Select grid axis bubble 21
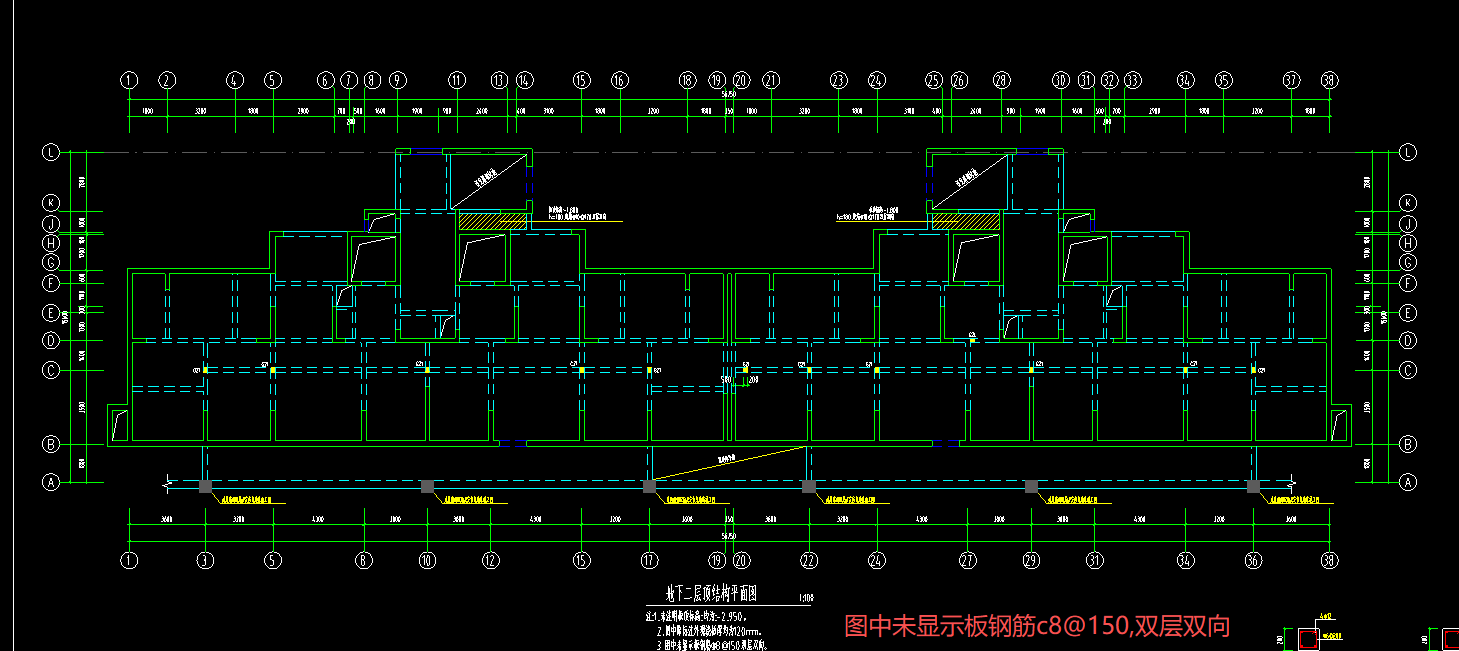Viewport: 1459px width, 651px height. pyautogui.click(x=770, y=80)
